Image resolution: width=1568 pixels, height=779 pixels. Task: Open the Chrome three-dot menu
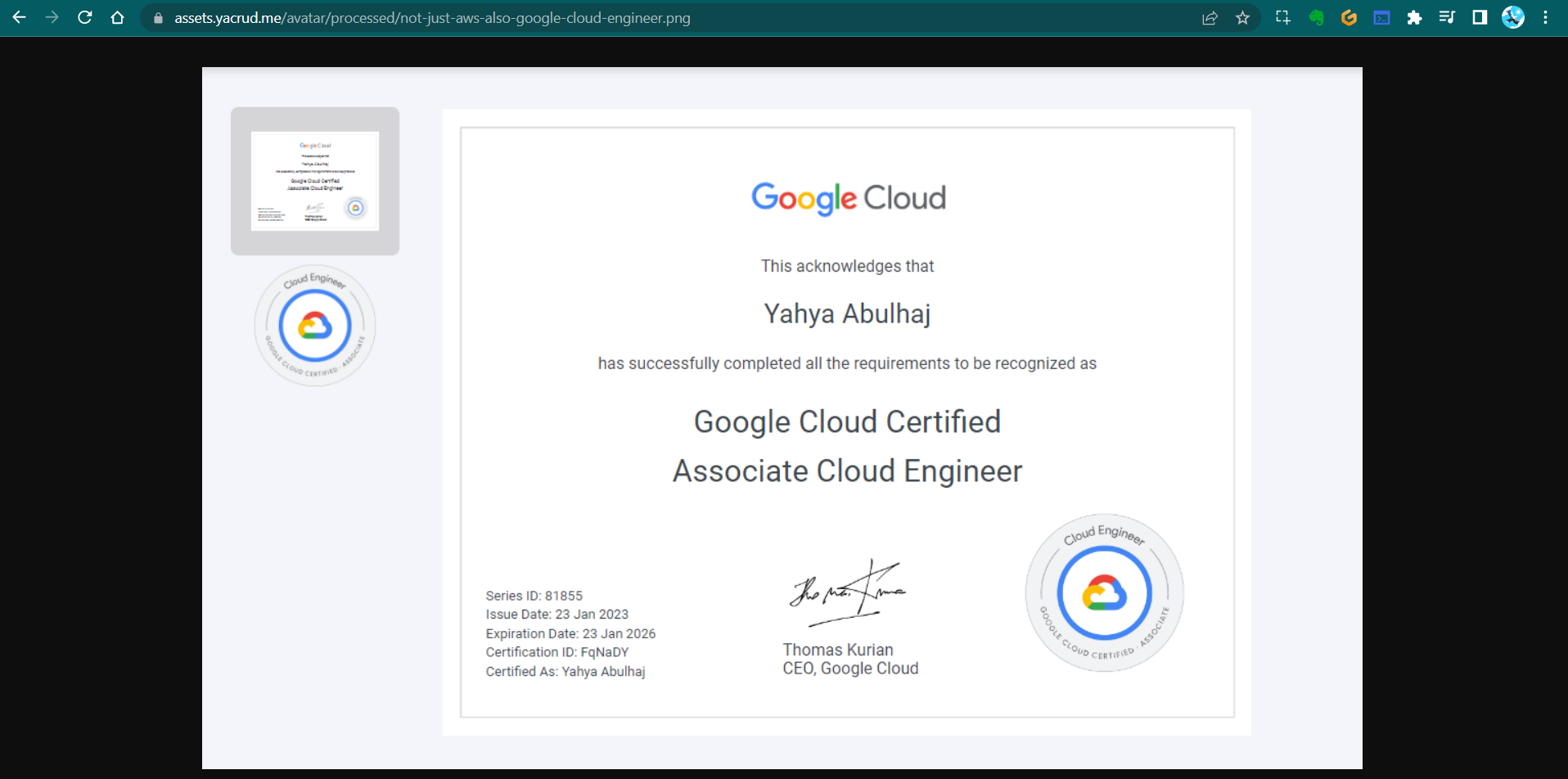point(1545,17)
